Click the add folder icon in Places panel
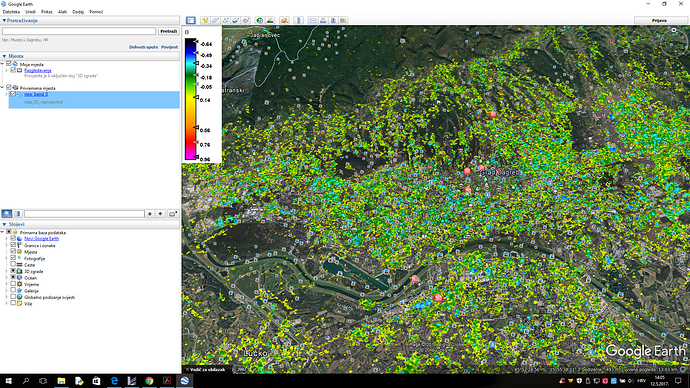This screenshot has height=388, width=690. 173,214
